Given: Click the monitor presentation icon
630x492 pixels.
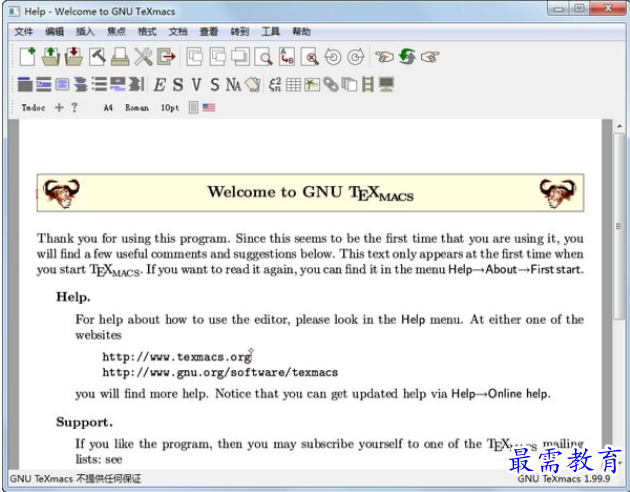Looking at the screenshot, I should pos(387,84).
